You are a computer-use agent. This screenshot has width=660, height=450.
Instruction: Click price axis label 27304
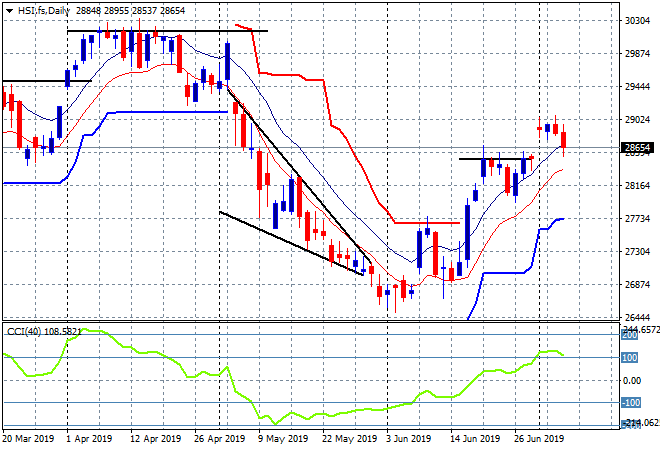[637, 252]
